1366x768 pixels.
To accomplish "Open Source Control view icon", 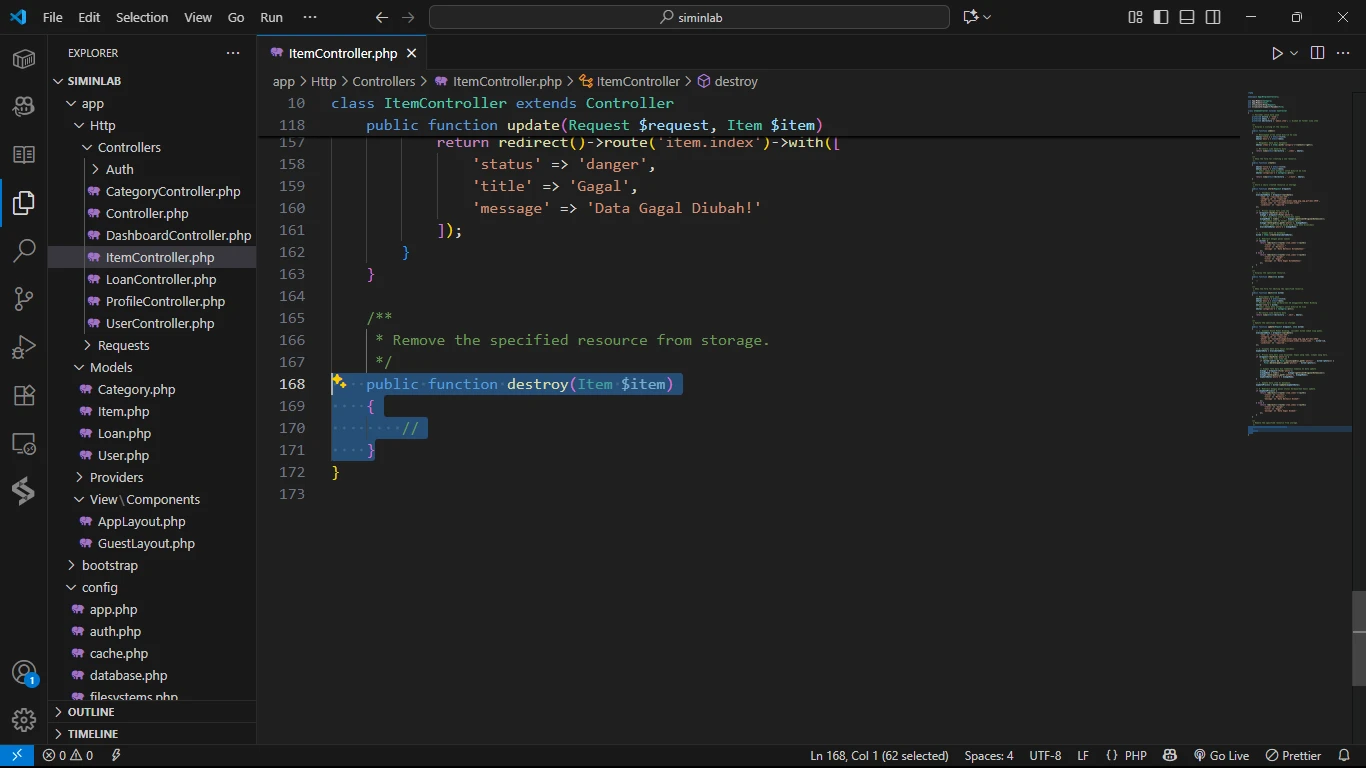I will 24,299.
